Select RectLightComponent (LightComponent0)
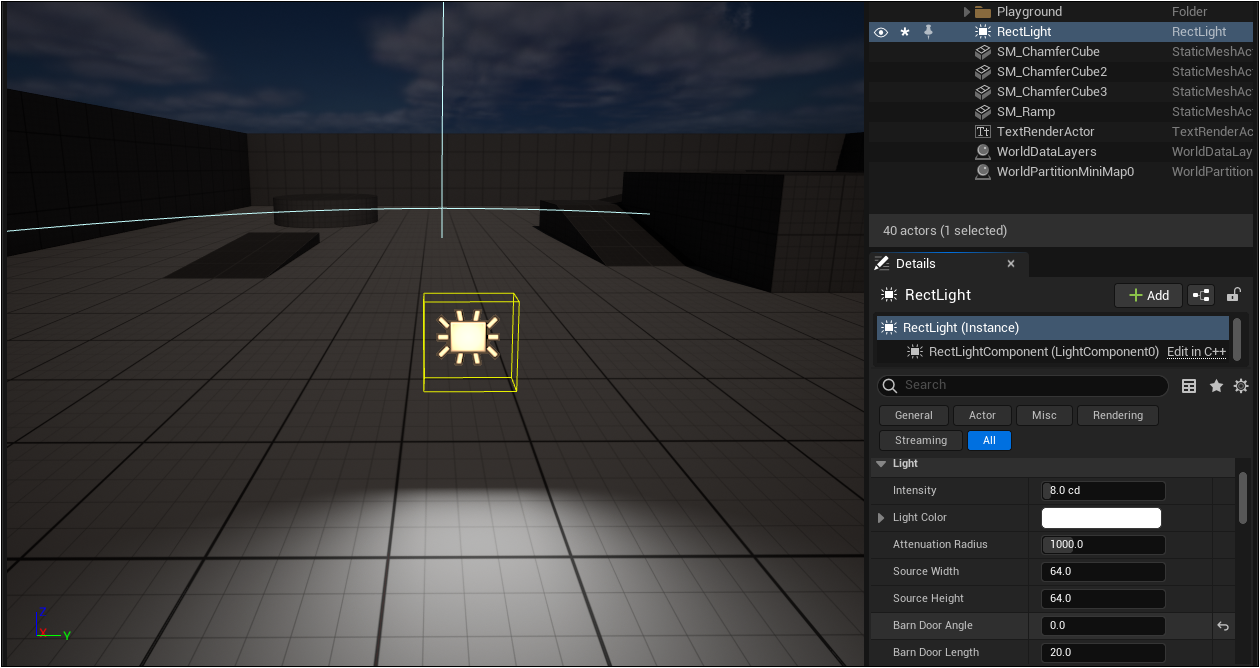 1044,352
